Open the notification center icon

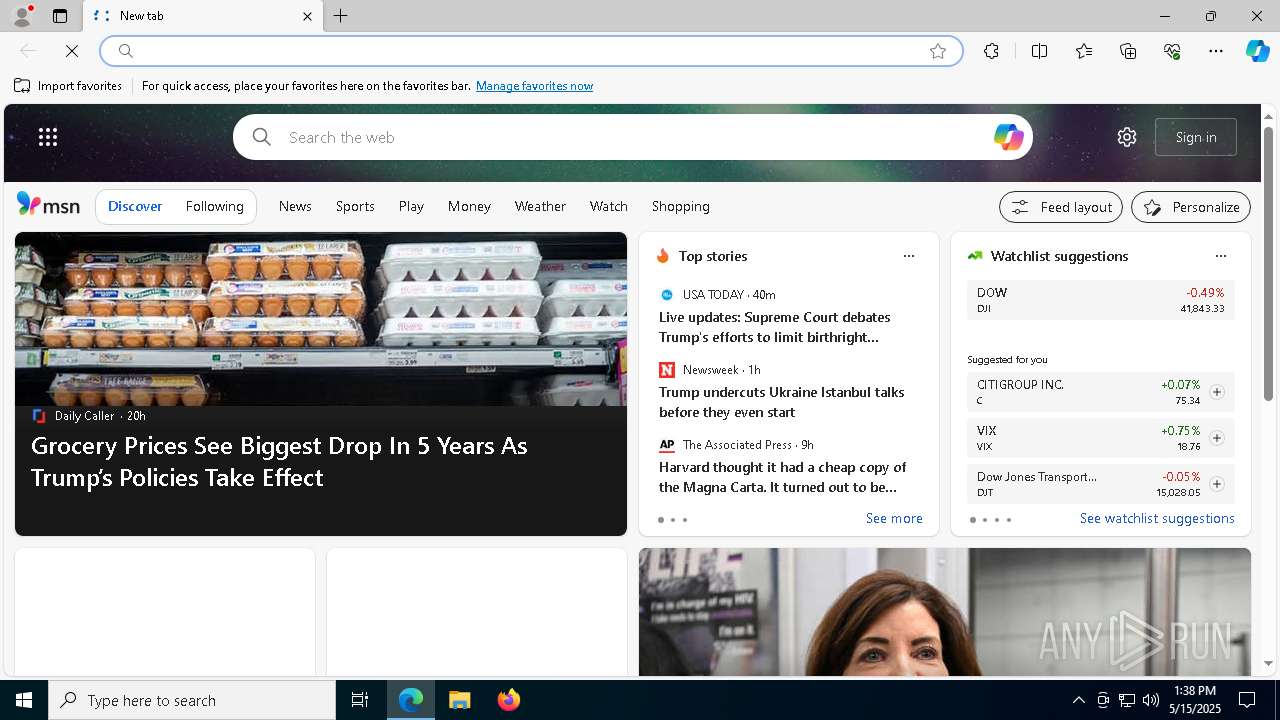[x=1247, y=700]
